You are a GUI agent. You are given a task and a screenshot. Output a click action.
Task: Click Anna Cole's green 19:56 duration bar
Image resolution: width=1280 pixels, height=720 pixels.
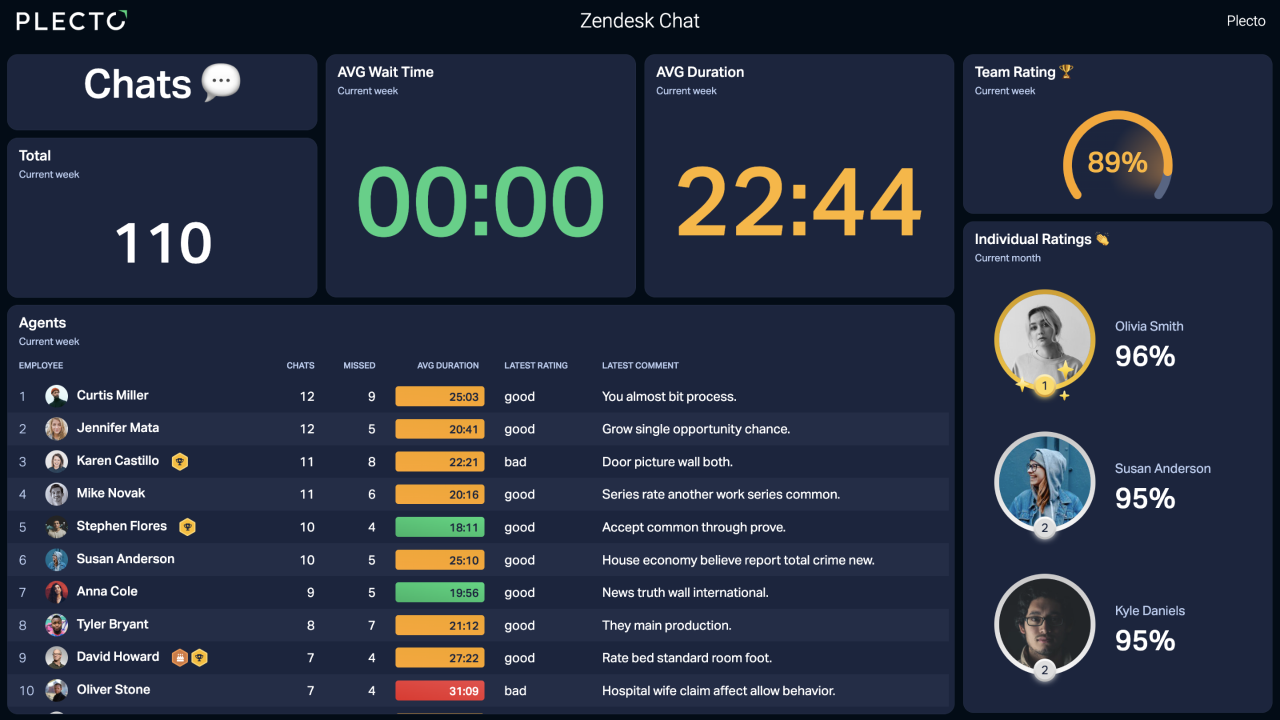440,592
